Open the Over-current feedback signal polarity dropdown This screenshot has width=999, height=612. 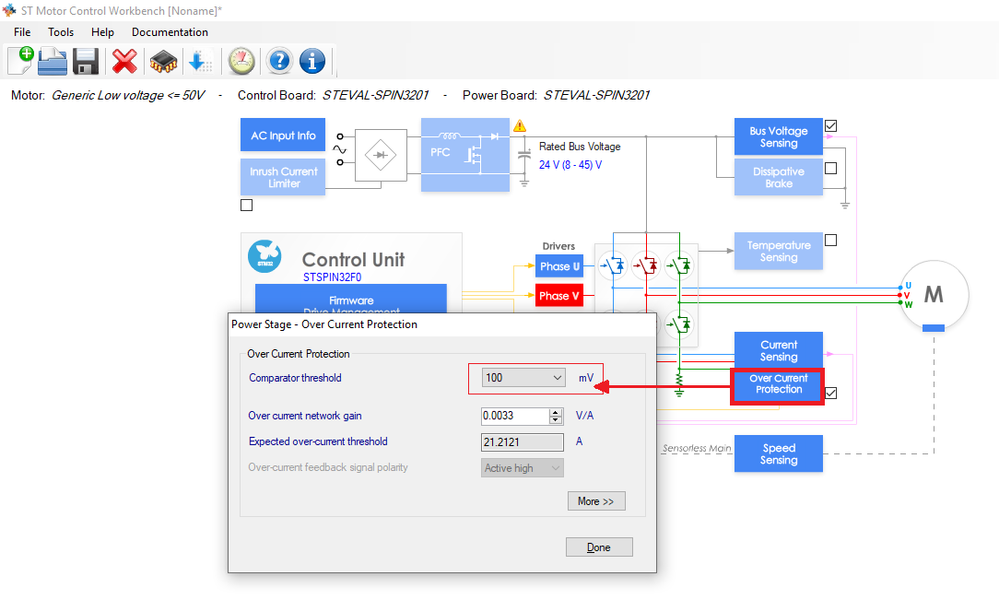(x=522, y=468)
